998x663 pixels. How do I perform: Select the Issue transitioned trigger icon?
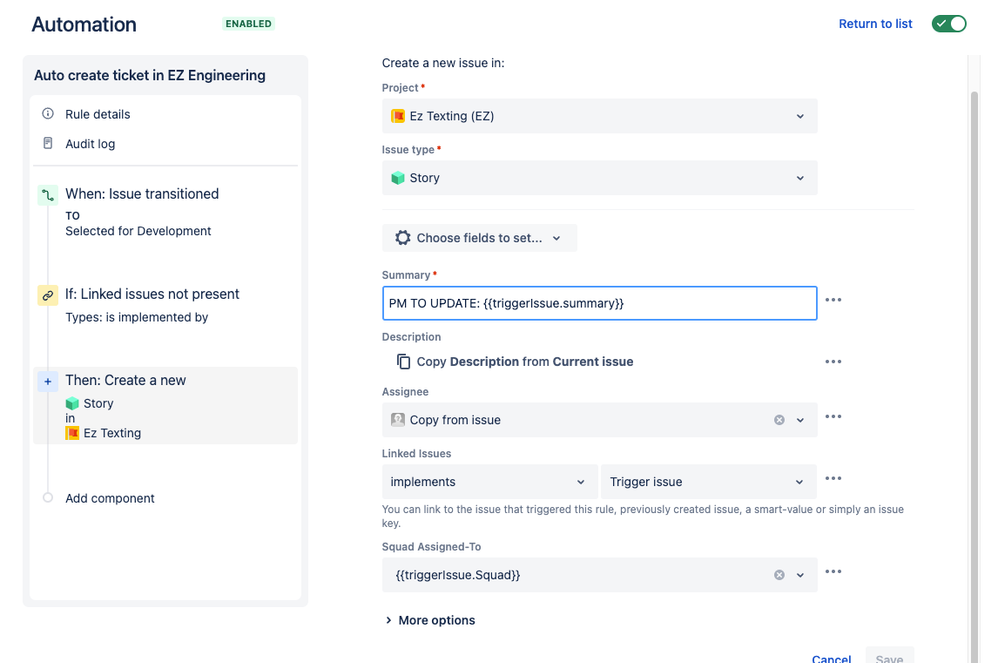(48, 195)
